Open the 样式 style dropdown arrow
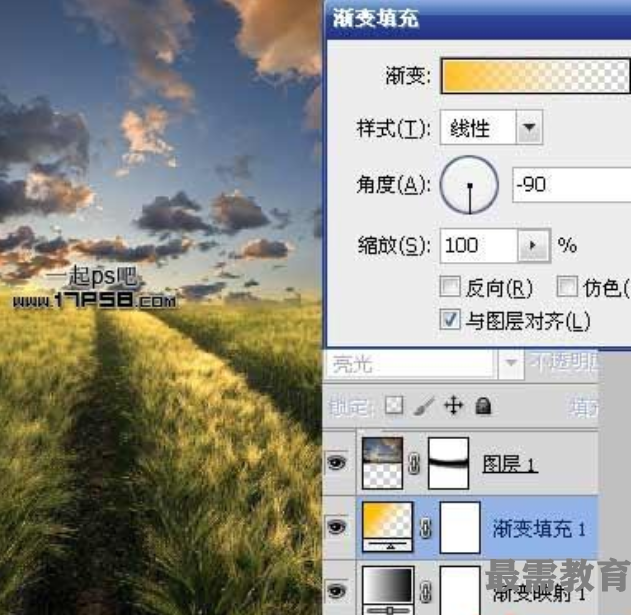The height and width of the screenshot is (615, 637). (529, 128)
